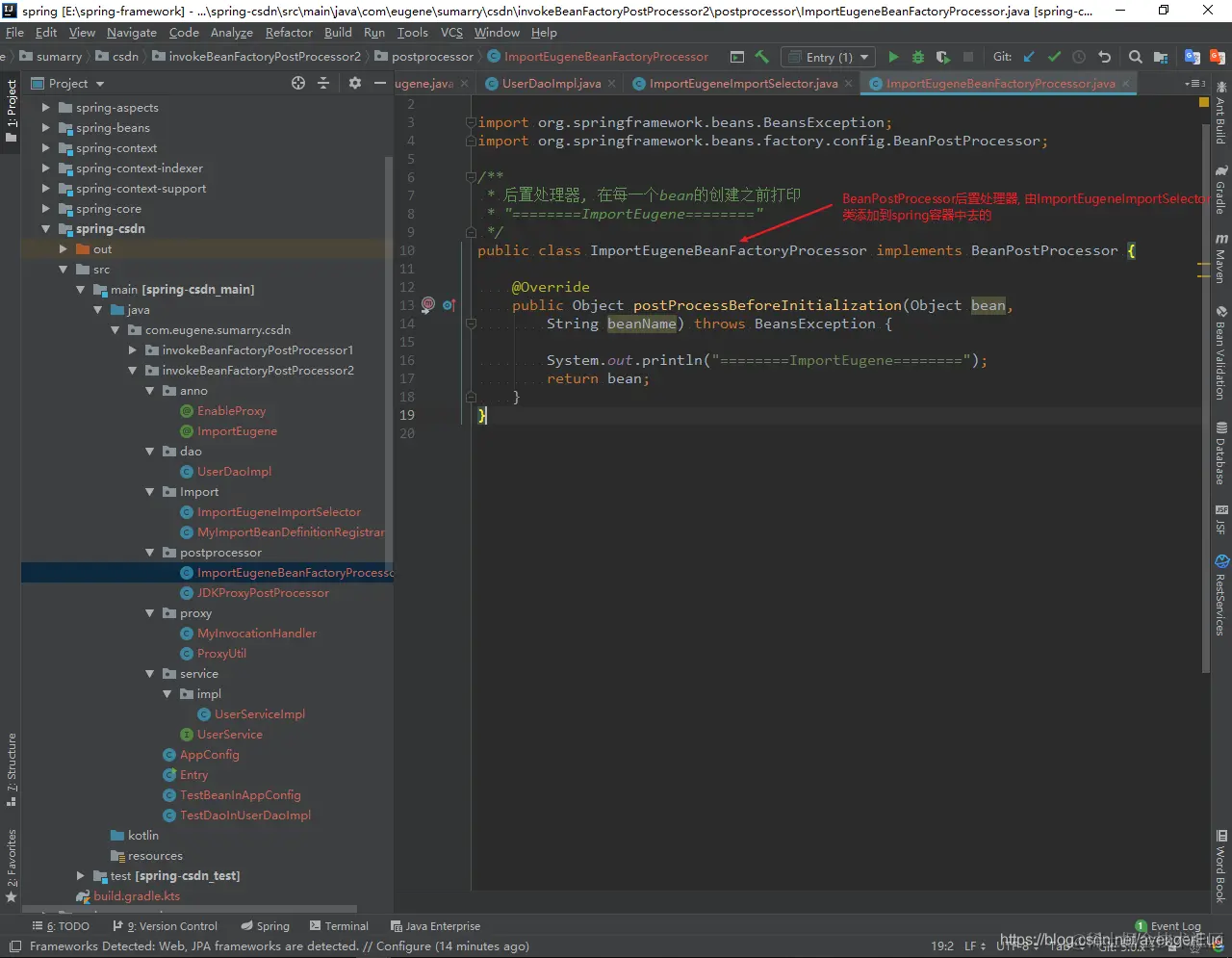Revert changes with the rollback arrow icon
This screenshot has height=958, width=1232.
click(x=1104, y=58)
